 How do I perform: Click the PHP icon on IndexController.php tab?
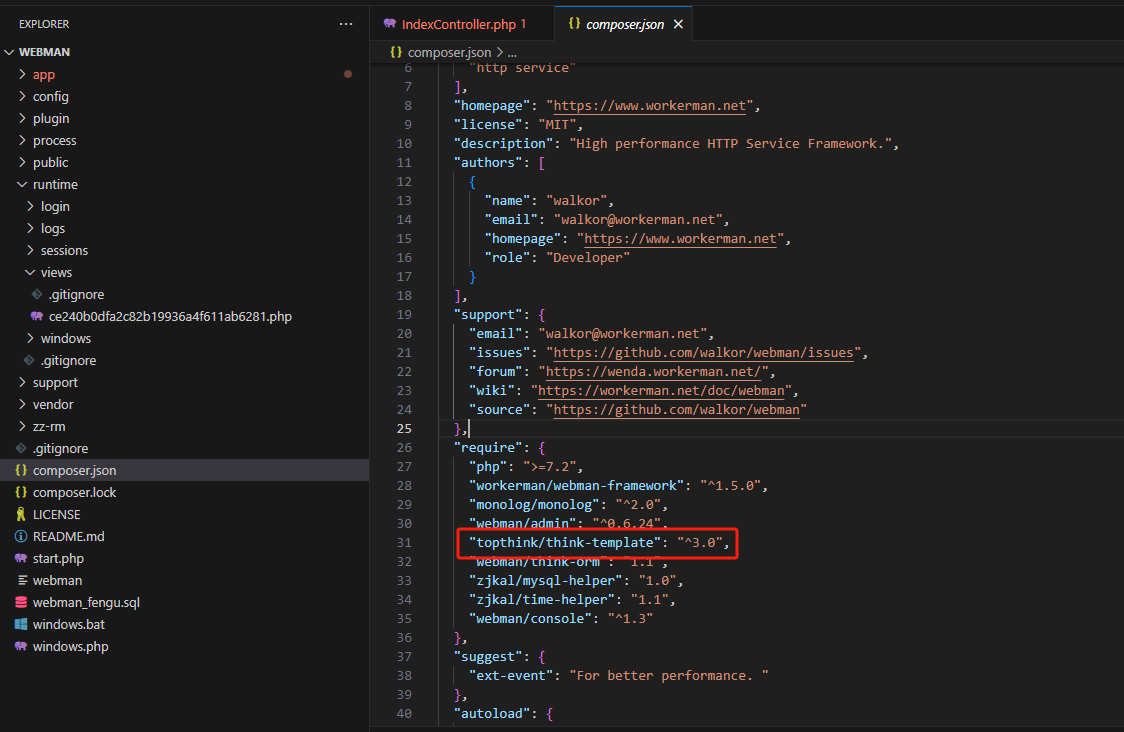coord(389,24)
